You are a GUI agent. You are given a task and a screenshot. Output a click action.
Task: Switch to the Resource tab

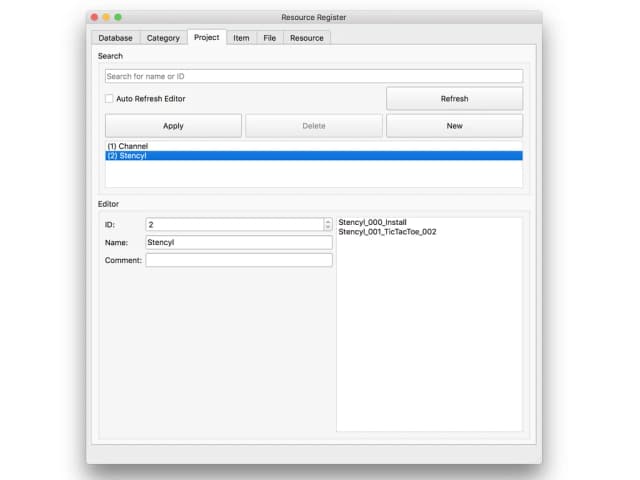click(x=307, y=38)
